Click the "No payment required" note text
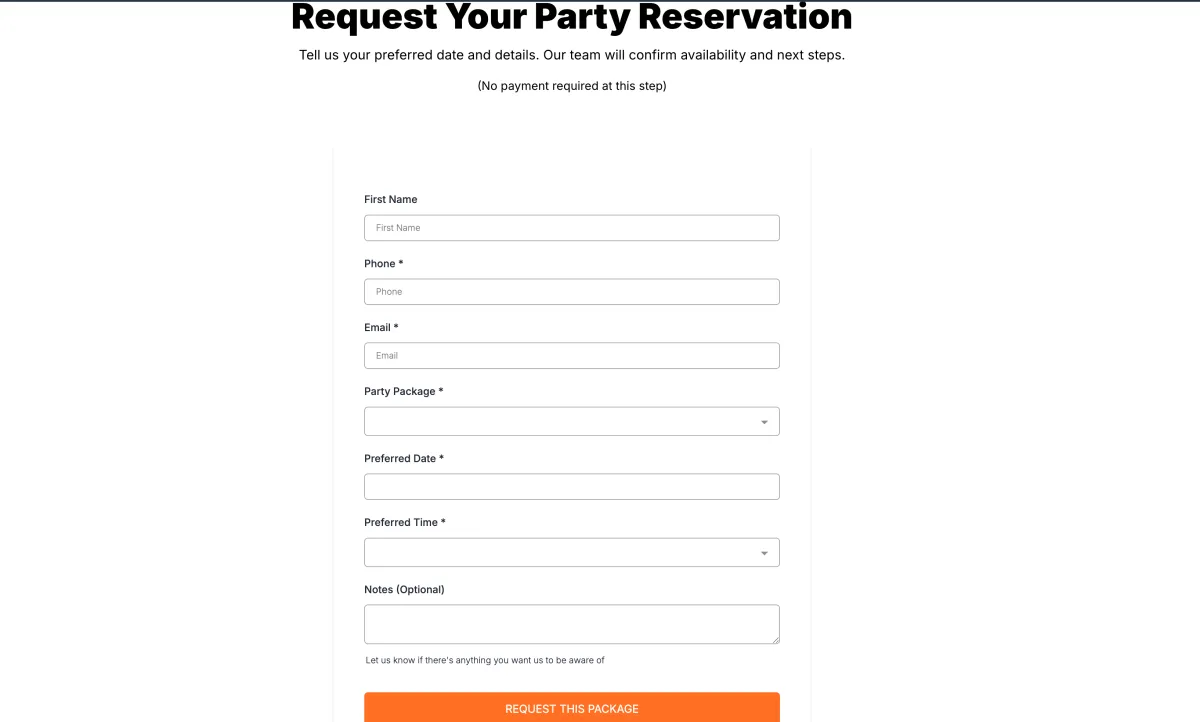This screenshot has height=722, width=1200. coord(571,86)
